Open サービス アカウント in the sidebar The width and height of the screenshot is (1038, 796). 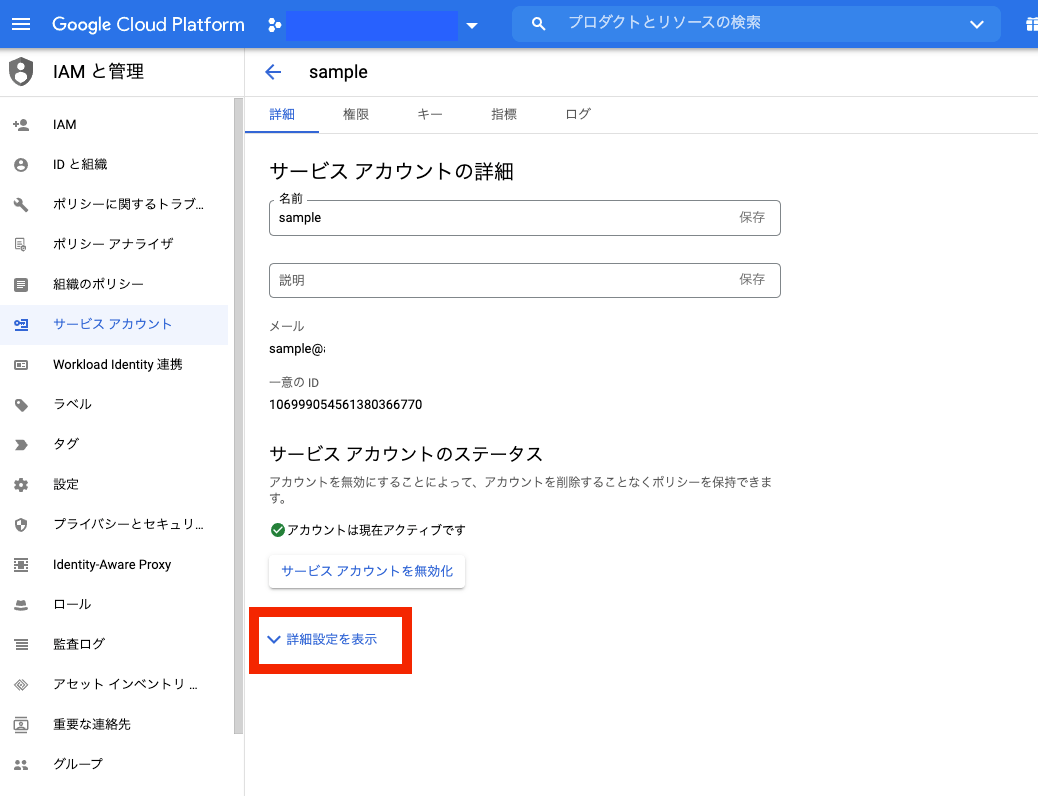[x=110, y=324]
